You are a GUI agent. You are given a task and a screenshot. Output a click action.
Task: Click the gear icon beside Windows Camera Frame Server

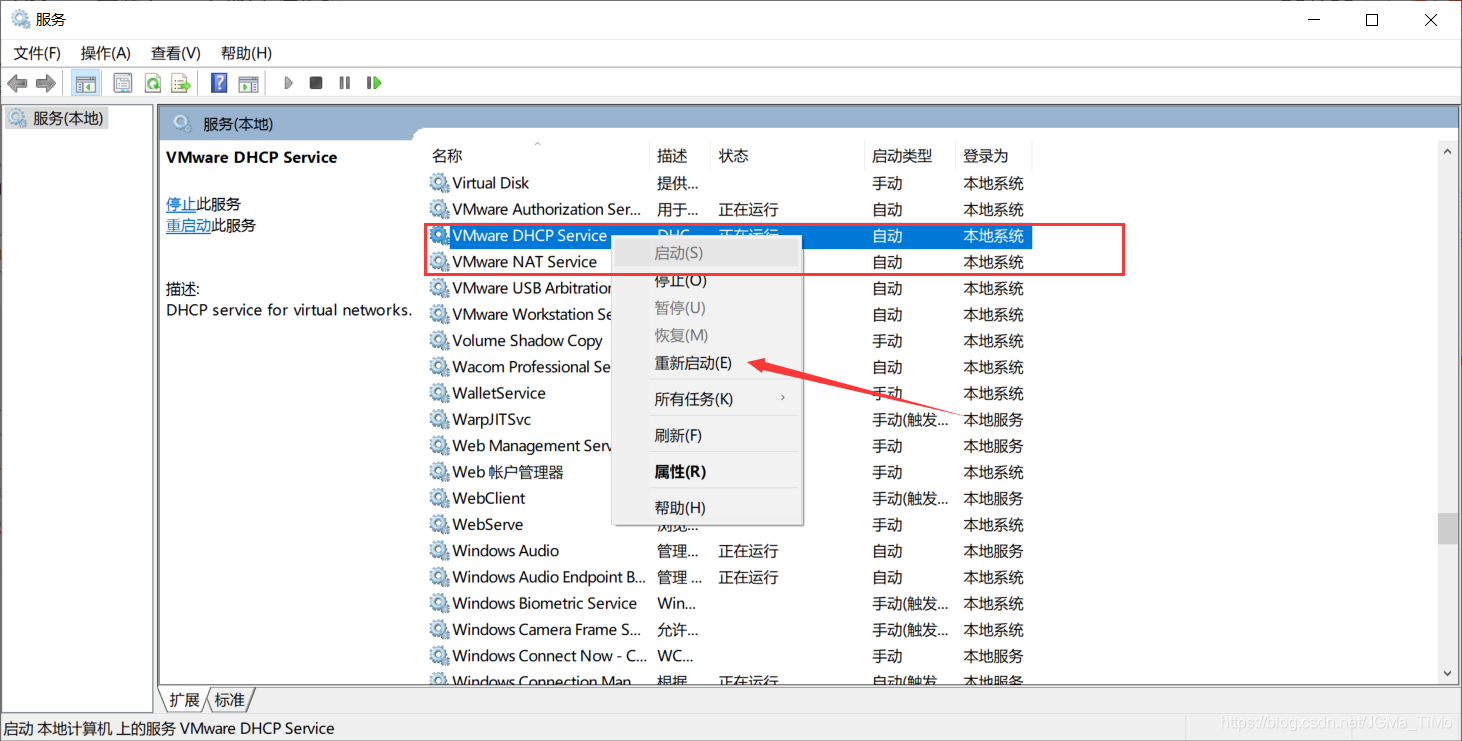(439, 630)
